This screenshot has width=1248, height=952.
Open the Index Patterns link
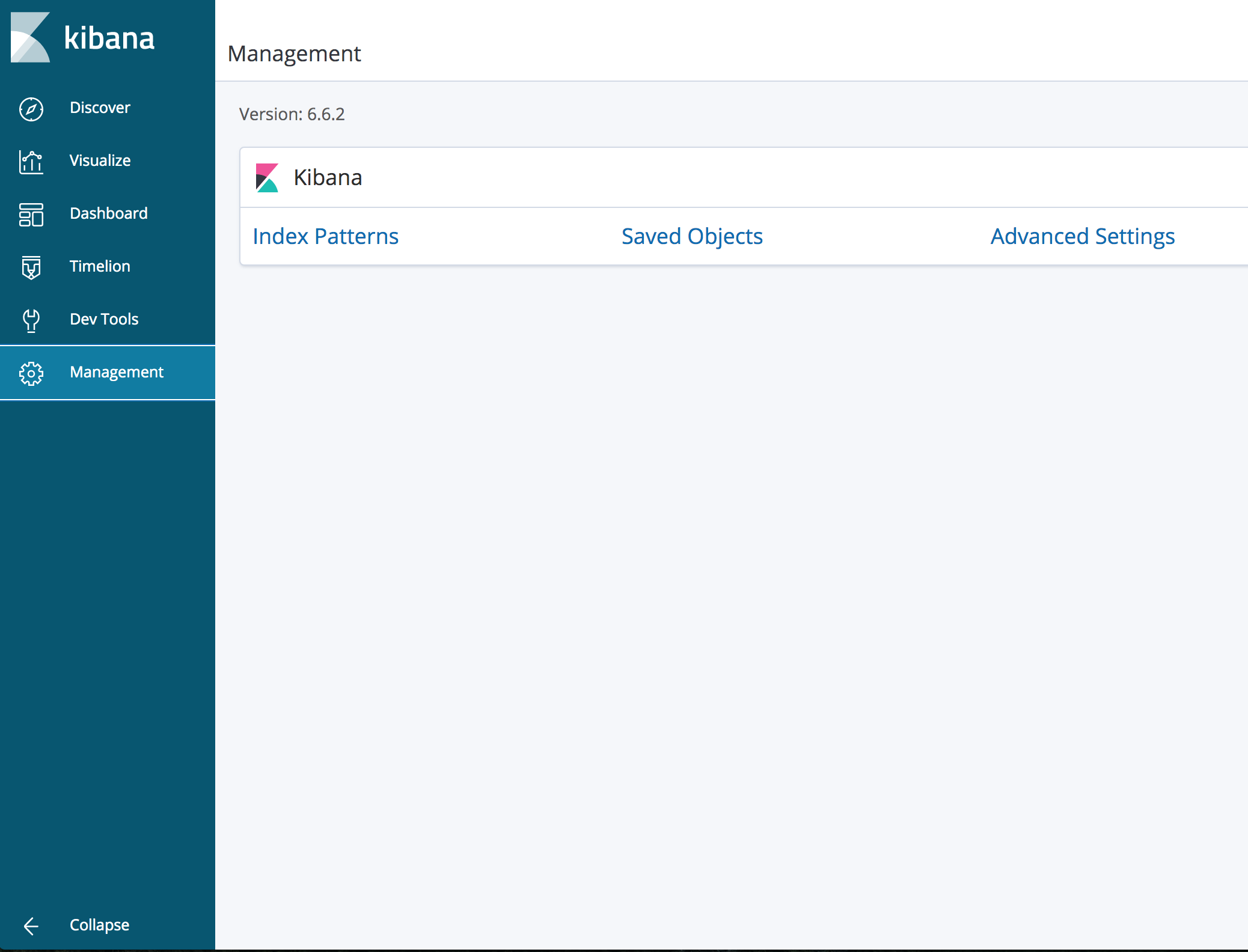click(325, 236)
